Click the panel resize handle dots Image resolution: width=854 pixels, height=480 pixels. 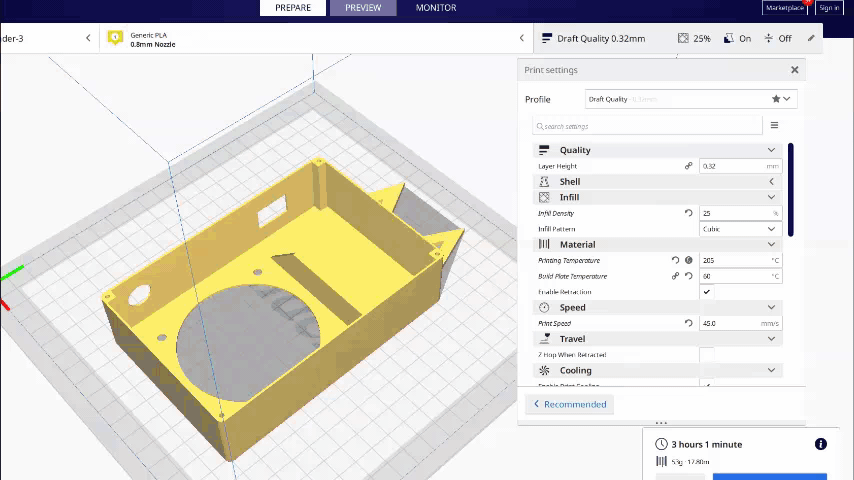point(661,423)
